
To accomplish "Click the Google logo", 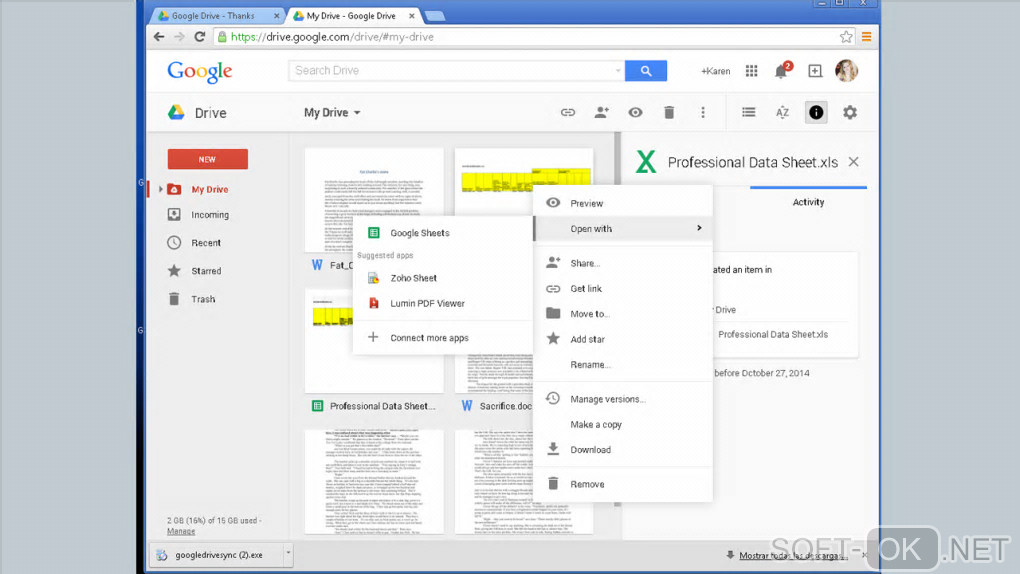I will 200,72.
